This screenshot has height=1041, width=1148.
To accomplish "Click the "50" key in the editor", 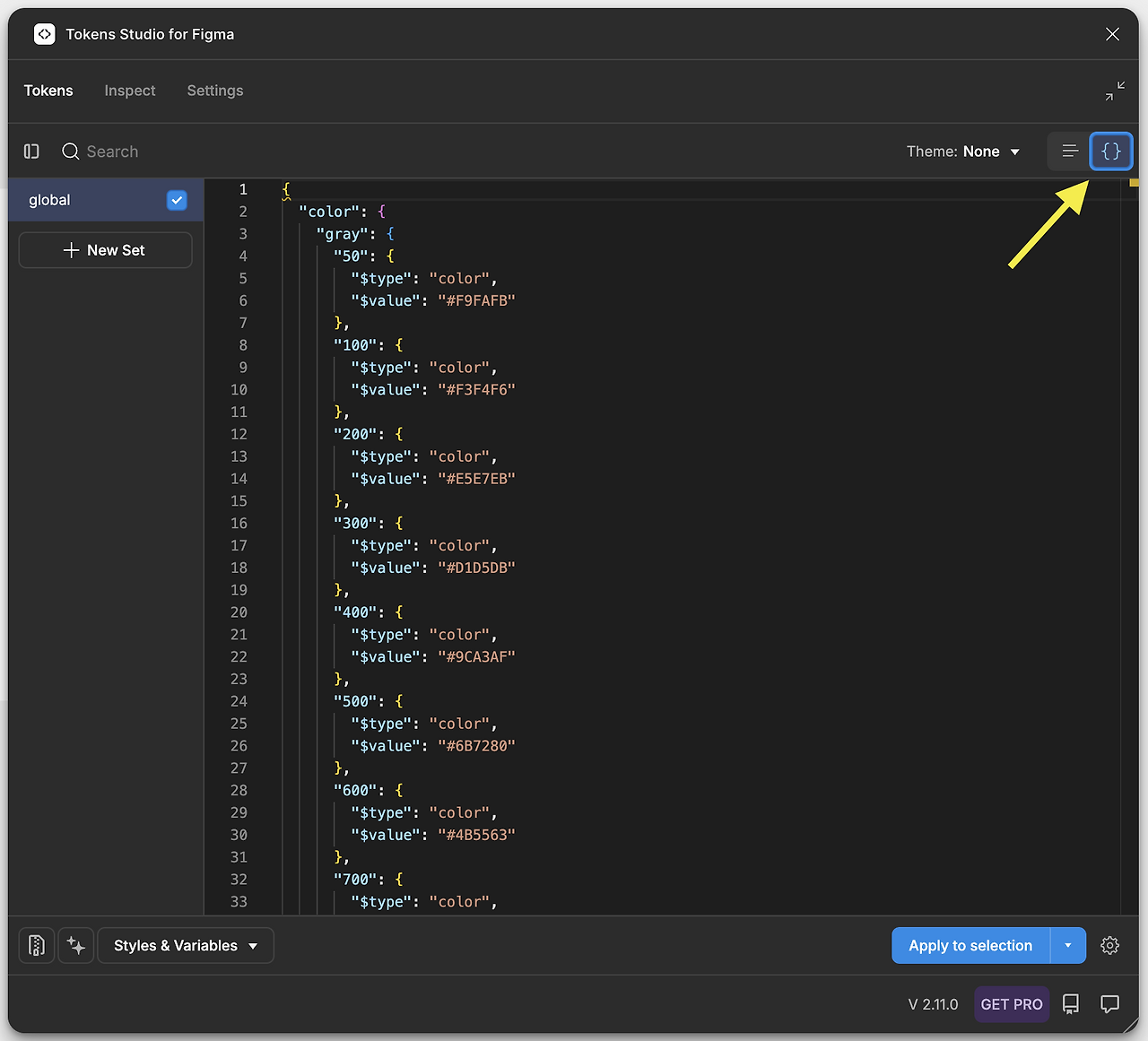I will (352, 256).
